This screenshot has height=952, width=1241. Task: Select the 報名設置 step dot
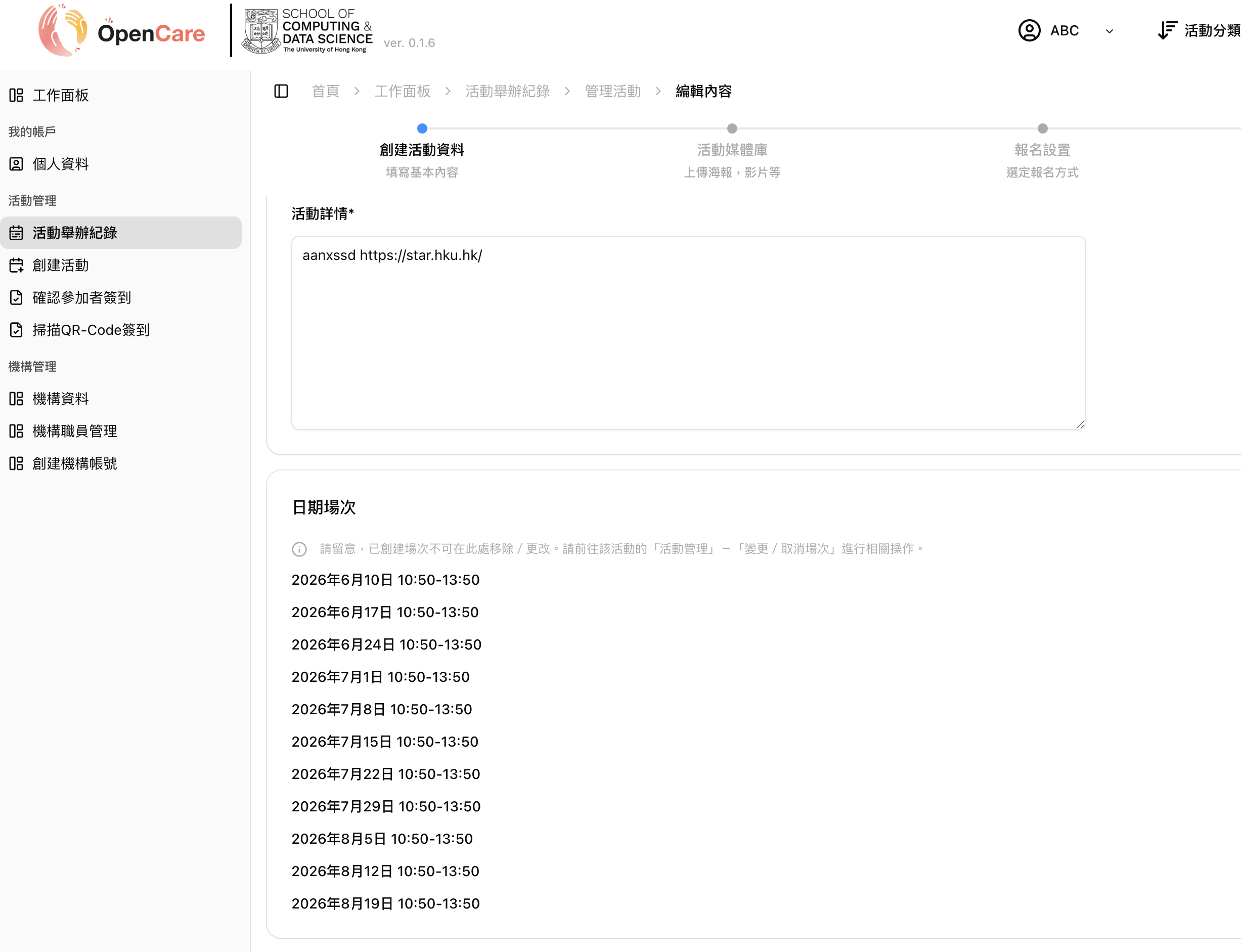(x=1042, y=128)
